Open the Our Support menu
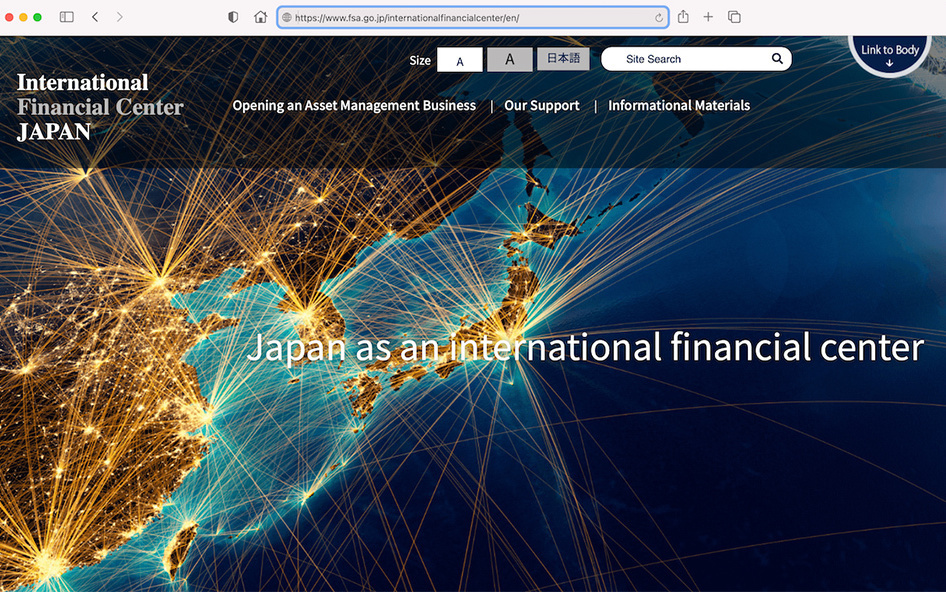Screen dimensions: 946x592 pyautogui.click(x=542, y=105)
